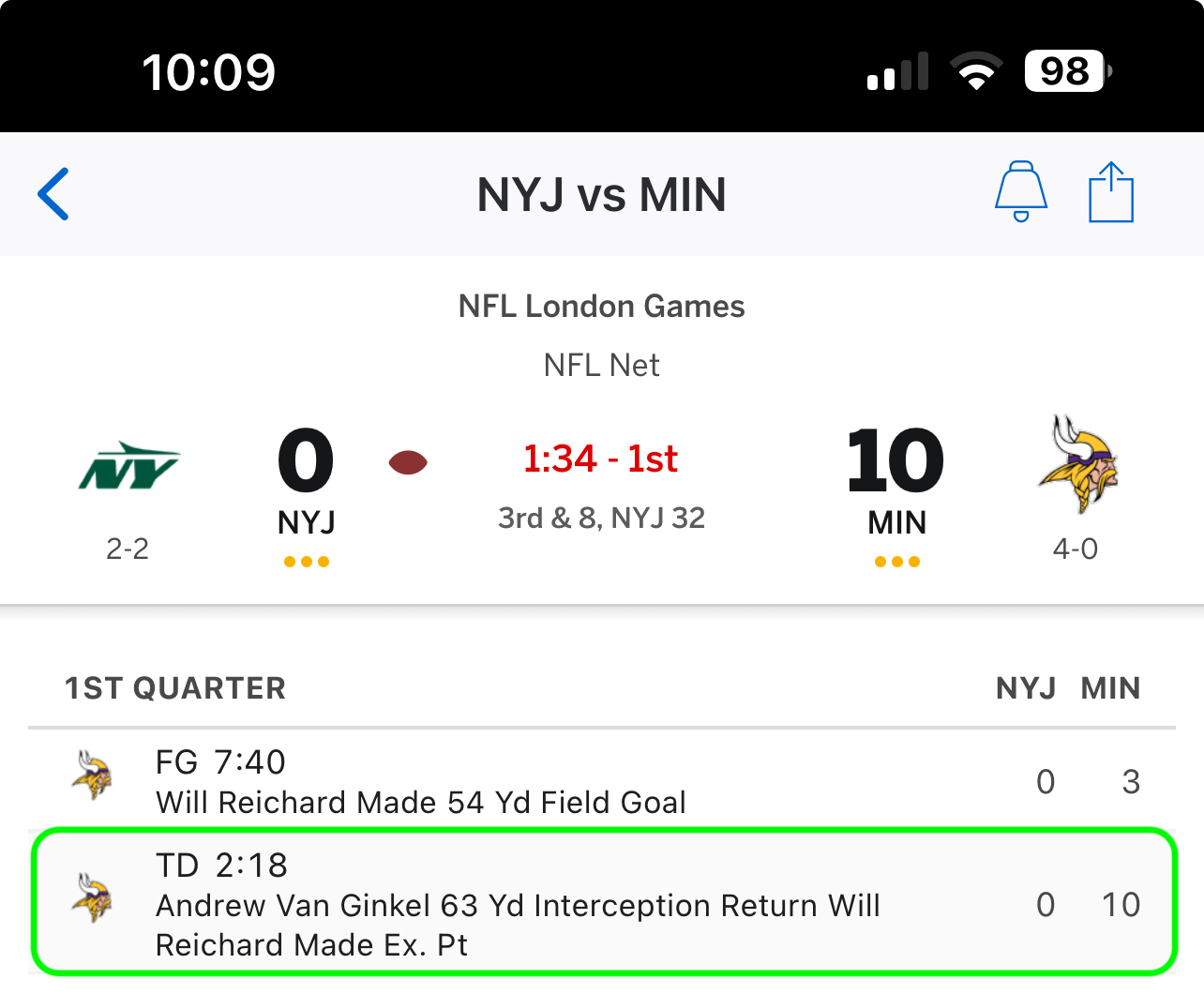1204x994 pixels.
Task: Tap Vikings icon beside touchdown play
Action: [x=93, y=897]
